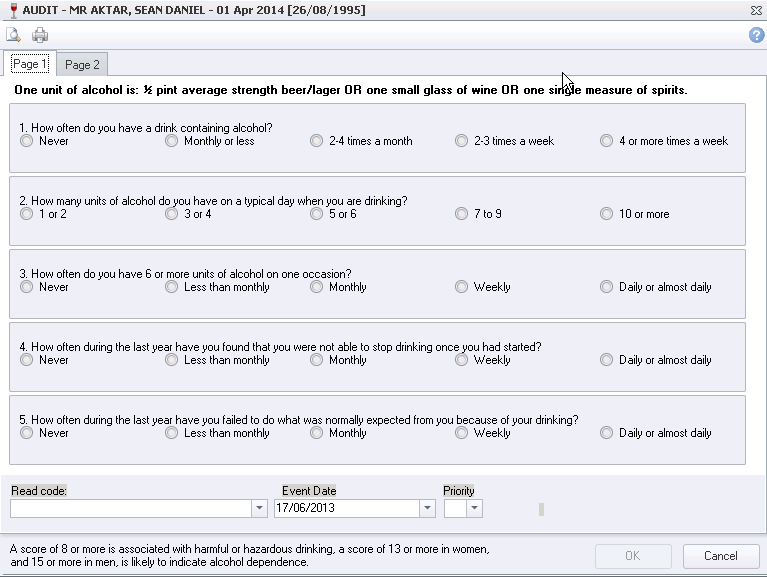Click the OK button
767x577 pixels.
632,556
